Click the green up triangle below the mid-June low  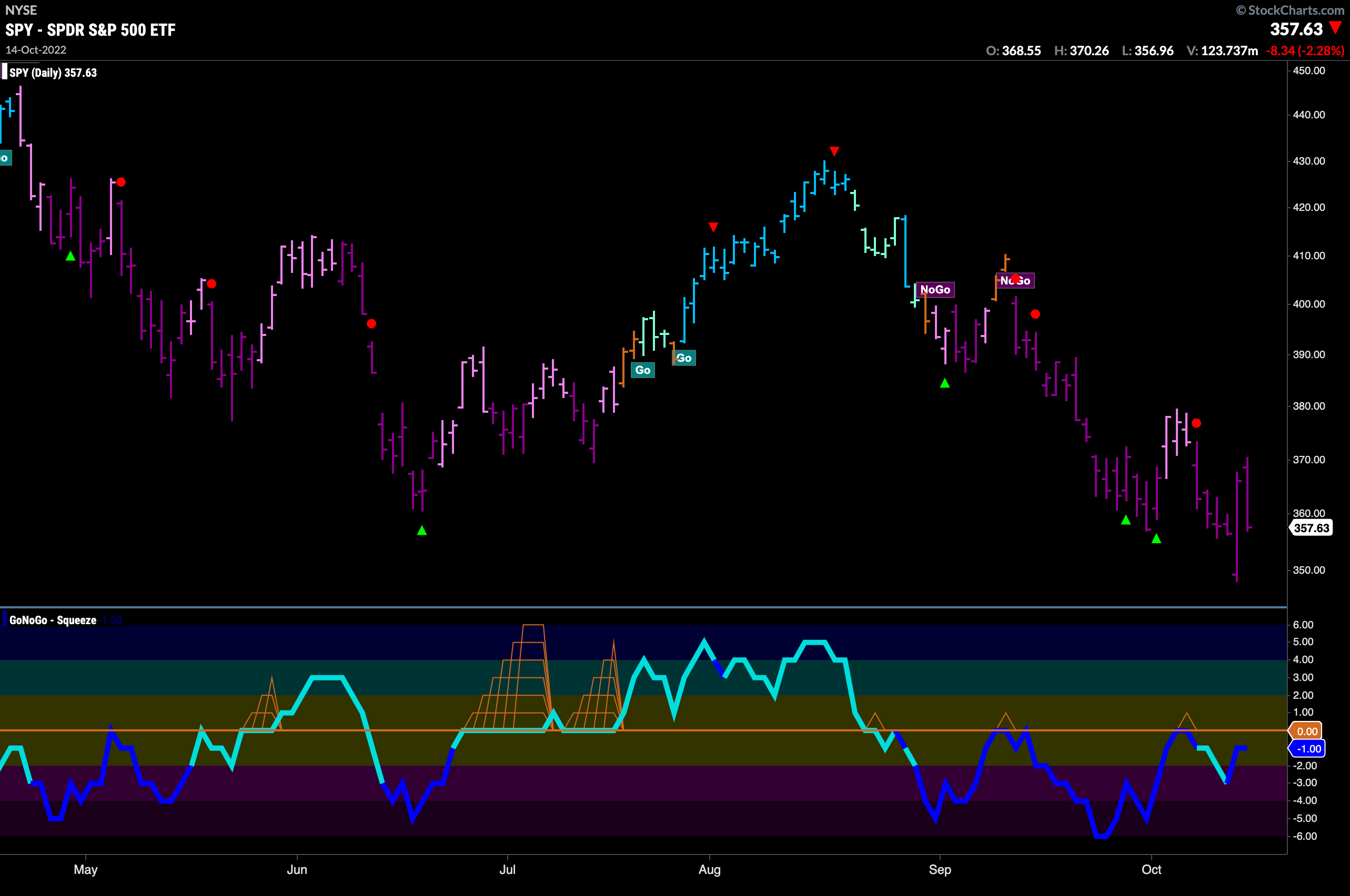pos(422,530)
